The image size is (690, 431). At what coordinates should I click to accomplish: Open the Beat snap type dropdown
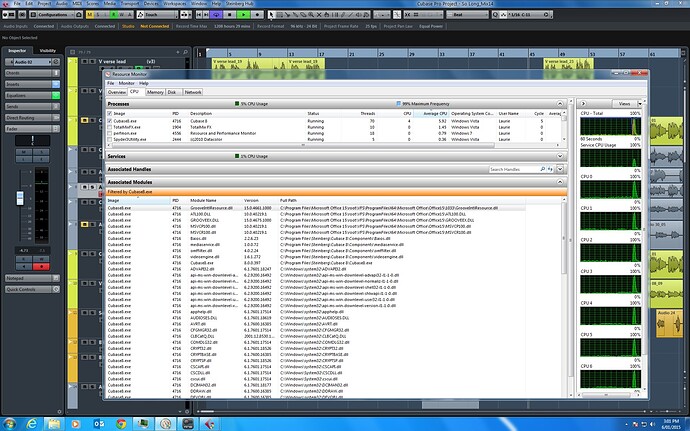[x=468, y=15]
